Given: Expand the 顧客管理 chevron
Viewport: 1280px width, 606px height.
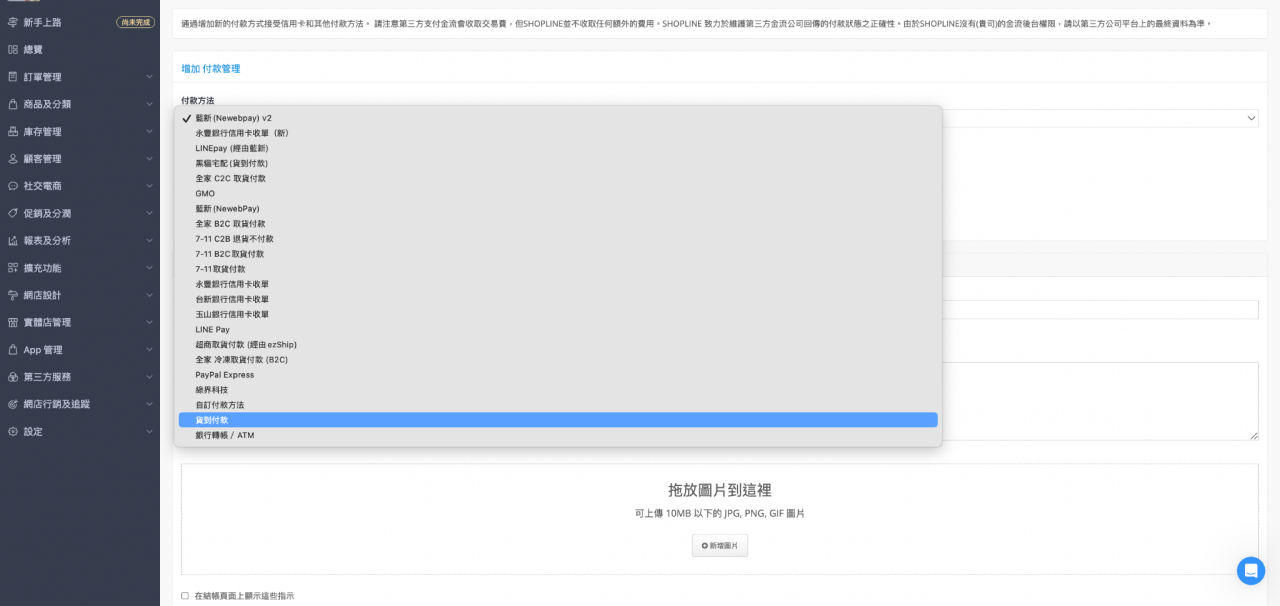Looking at the screenshot, I should click(x=149, y=159).
